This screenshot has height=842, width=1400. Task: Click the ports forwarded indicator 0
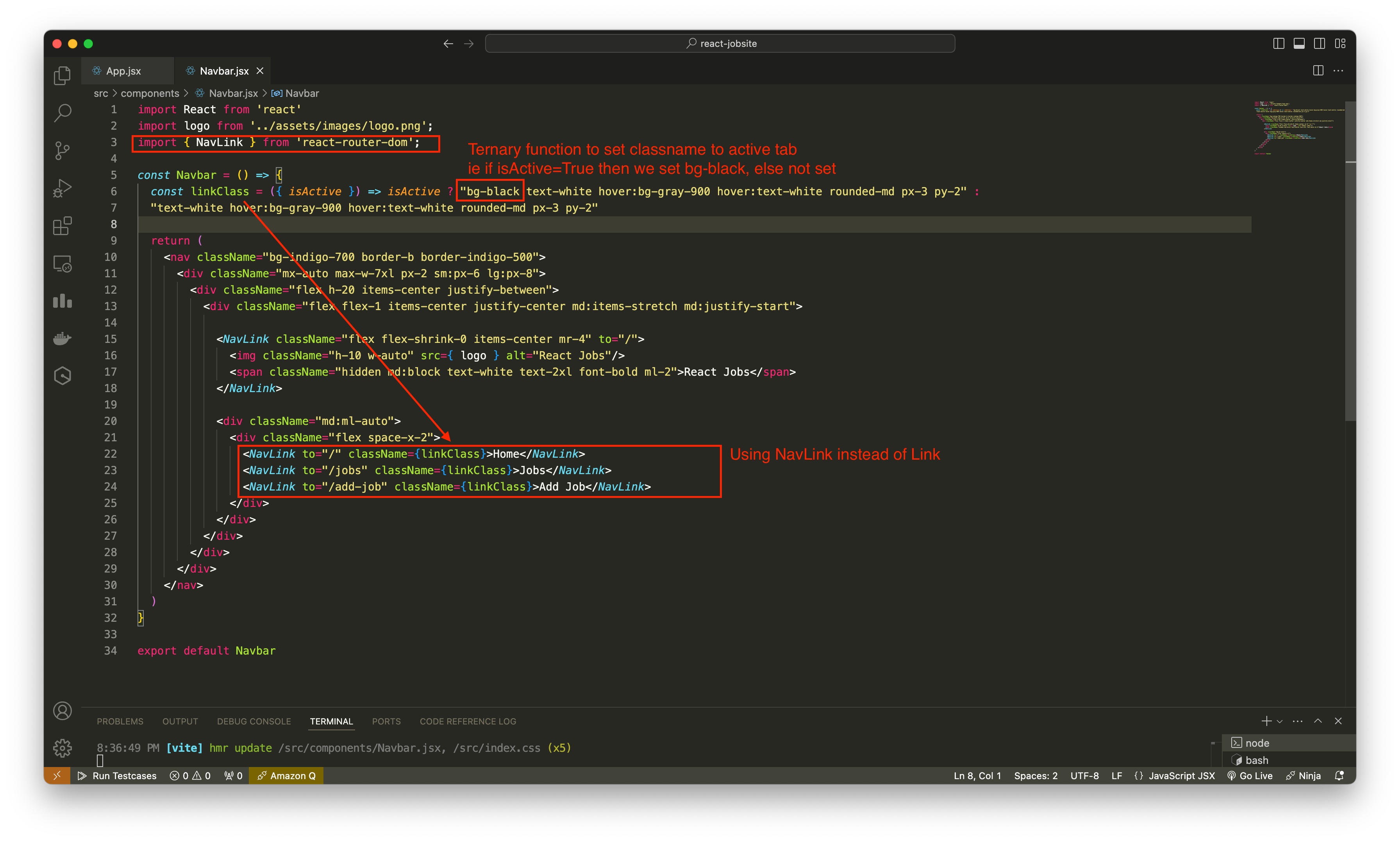(233, 776)
